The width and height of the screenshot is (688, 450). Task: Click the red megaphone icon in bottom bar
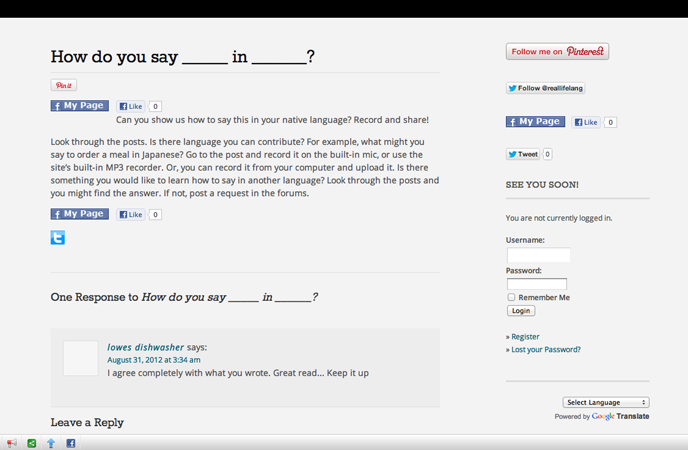tap(12, 443)
